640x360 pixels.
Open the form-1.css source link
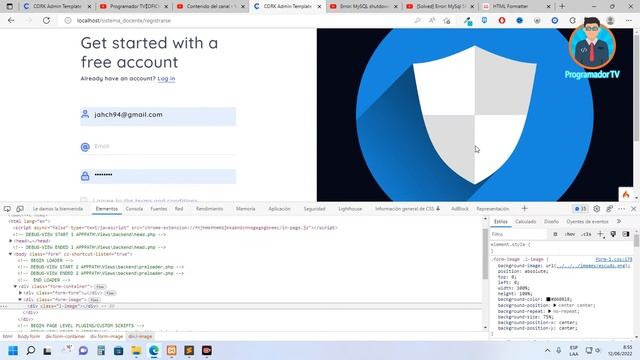pyautogui.click(x=613, y=259)
